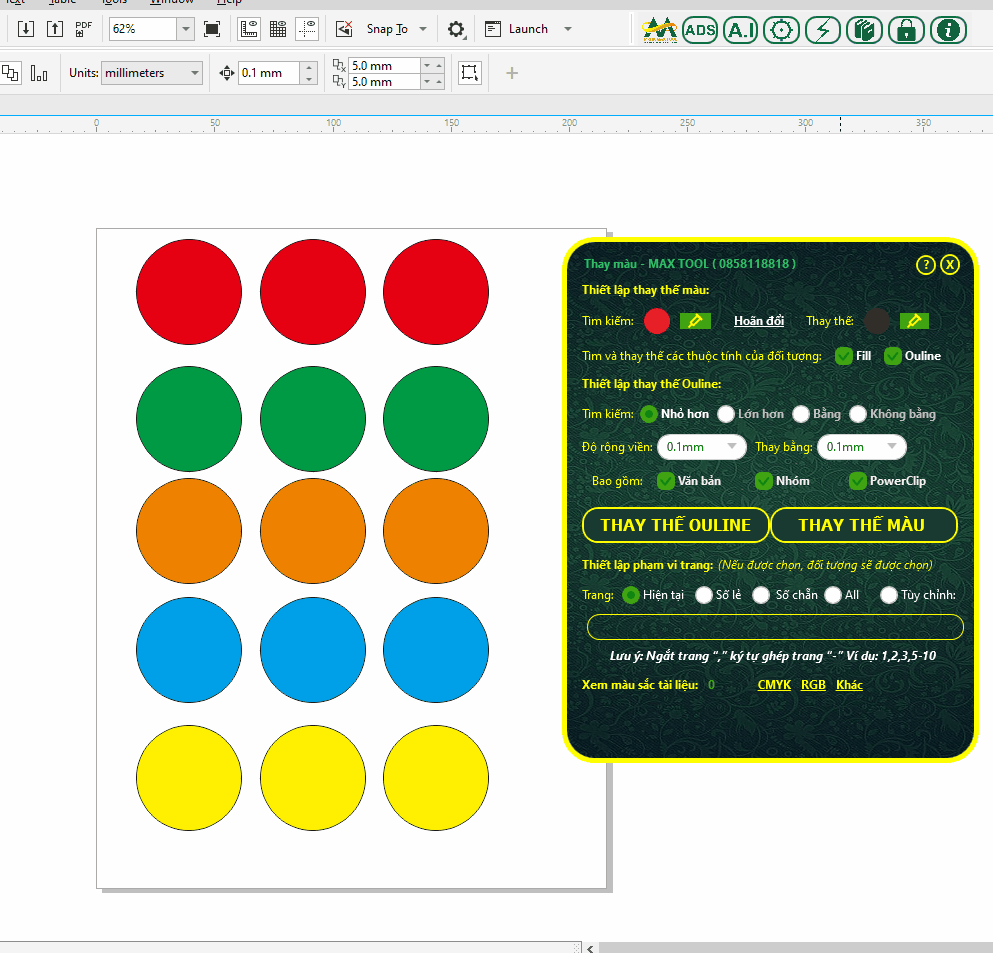The image size is (993, 953).
Task: Select the Lớn hơn radio option
Action: coord(726,414)
